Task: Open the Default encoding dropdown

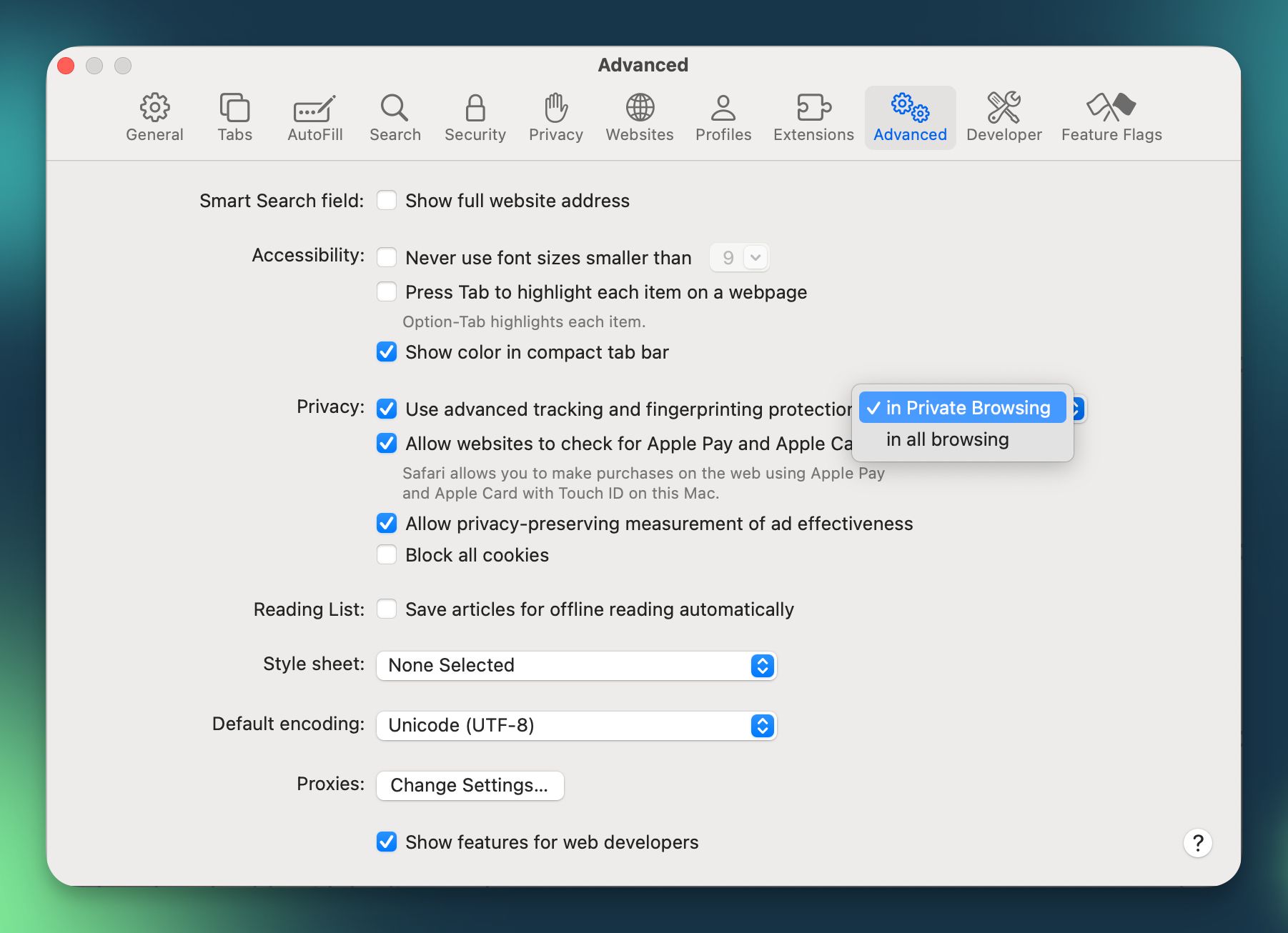Action: (761, 726)
